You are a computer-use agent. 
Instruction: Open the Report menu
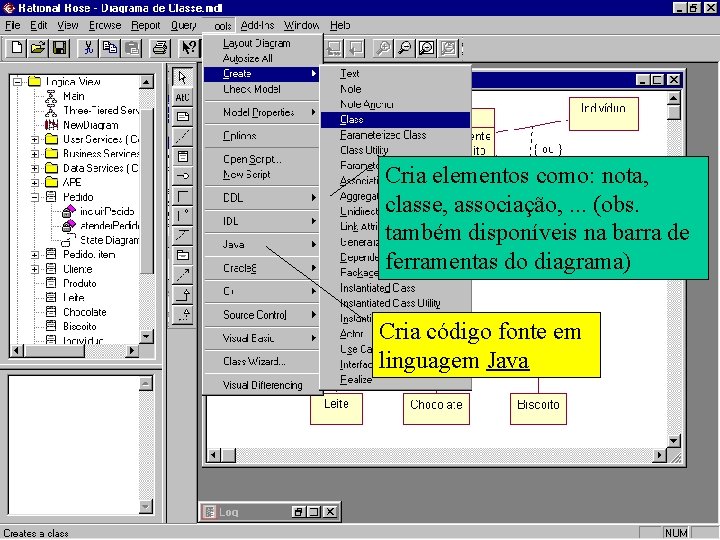[146, 25]
